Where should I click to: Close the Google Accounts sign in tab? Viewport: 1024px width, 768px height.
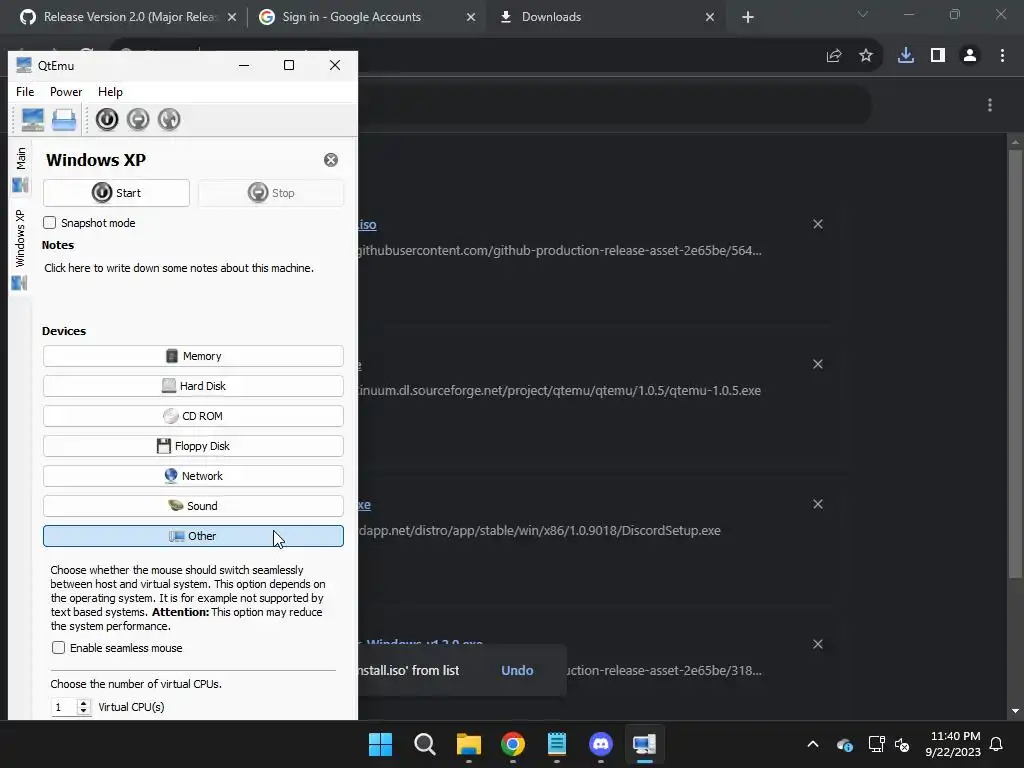pos(471,18)
